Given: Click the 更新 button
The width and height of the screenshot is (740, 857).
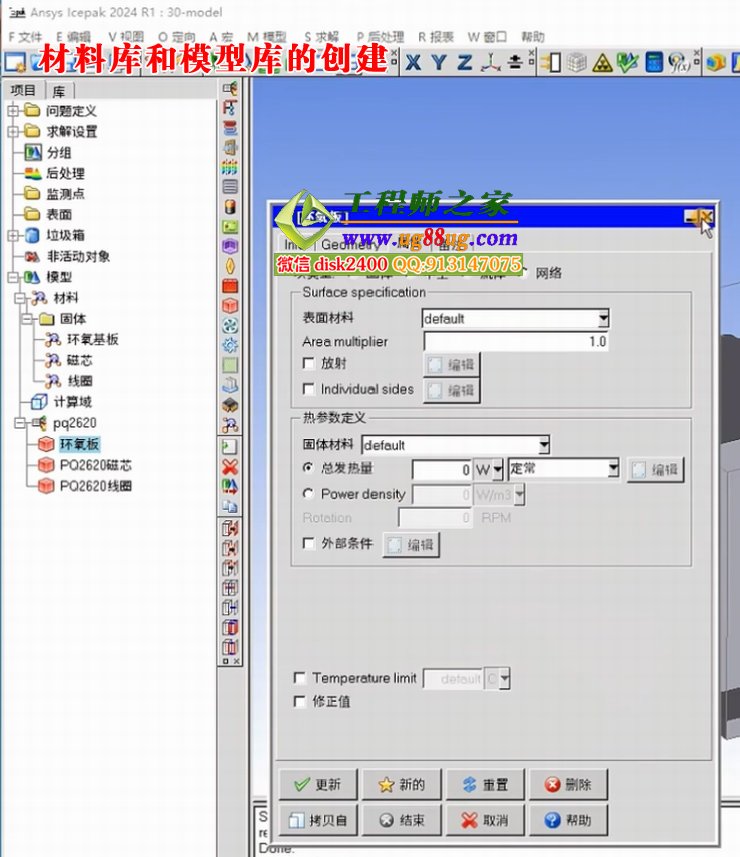Looking at the screenshot, I should coord(317,785).
